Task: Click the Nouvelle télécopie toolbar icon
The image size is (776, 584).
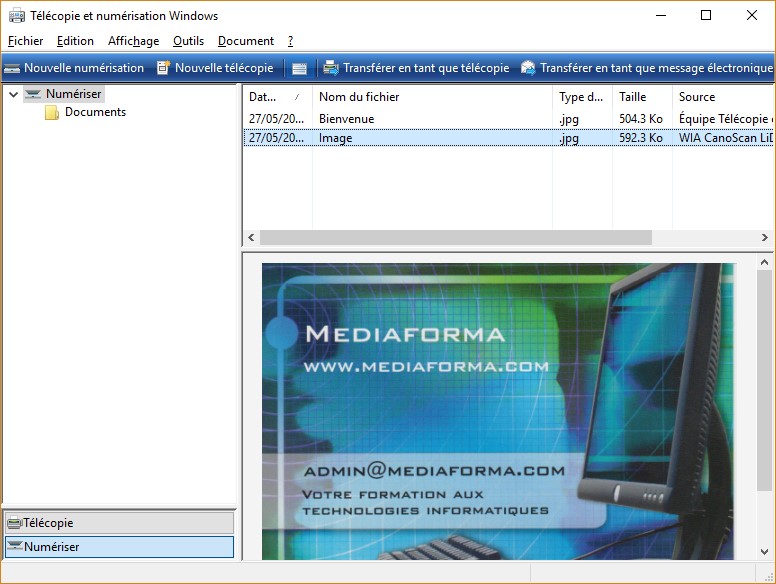Action: (x=163, y=68)
